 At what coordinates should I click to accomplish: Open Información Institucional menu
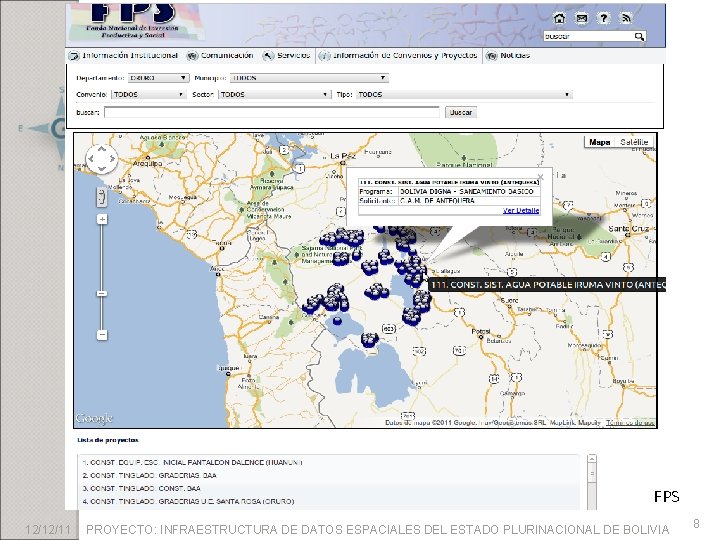[x=123, y=56]
